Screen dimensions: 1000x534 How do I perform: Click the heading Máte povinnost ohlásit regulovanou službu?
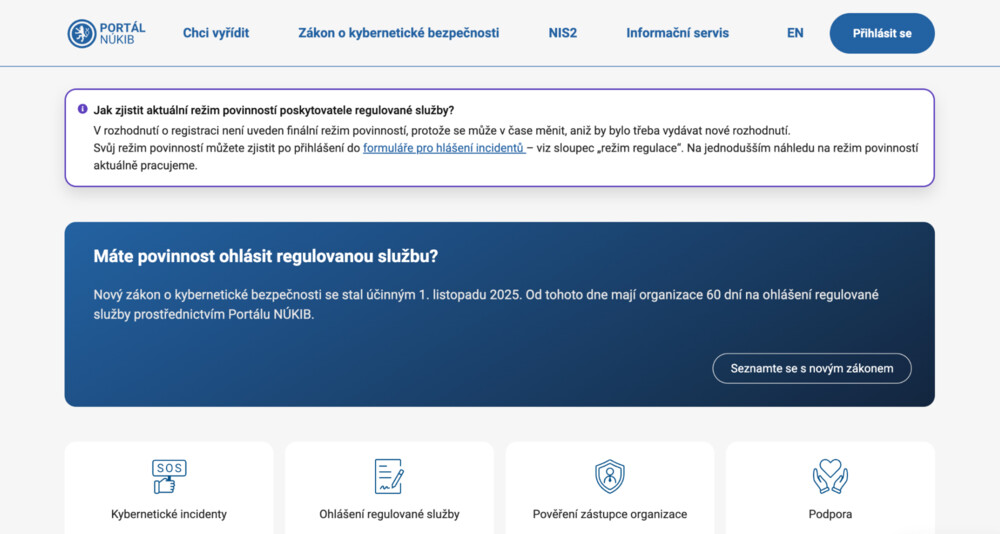266,256
